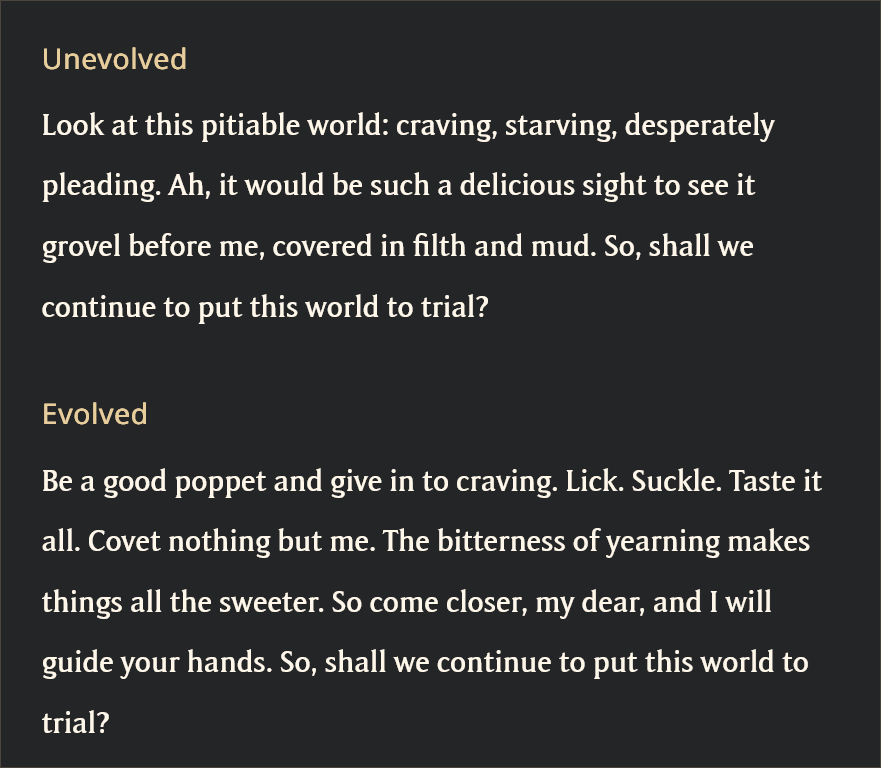Click the word 'Suckle'
The height and width of the screenshot is (768, 881).
pos(673,482)
